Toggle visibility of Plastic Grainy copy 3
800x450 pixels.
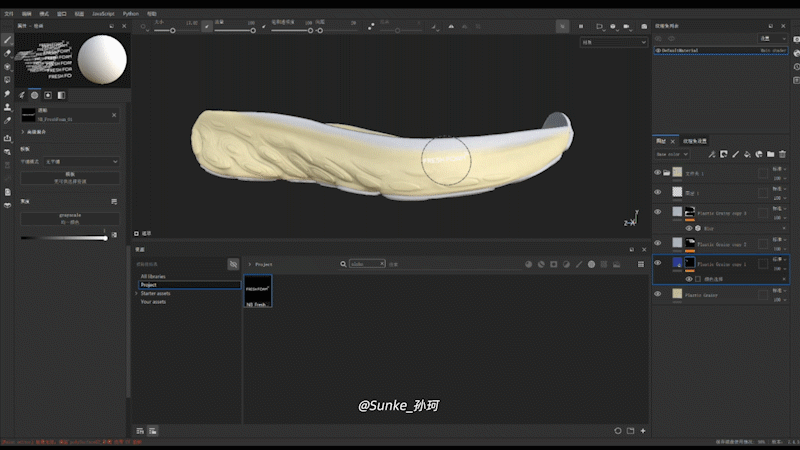pyautogui.click(x=658, y=212)
